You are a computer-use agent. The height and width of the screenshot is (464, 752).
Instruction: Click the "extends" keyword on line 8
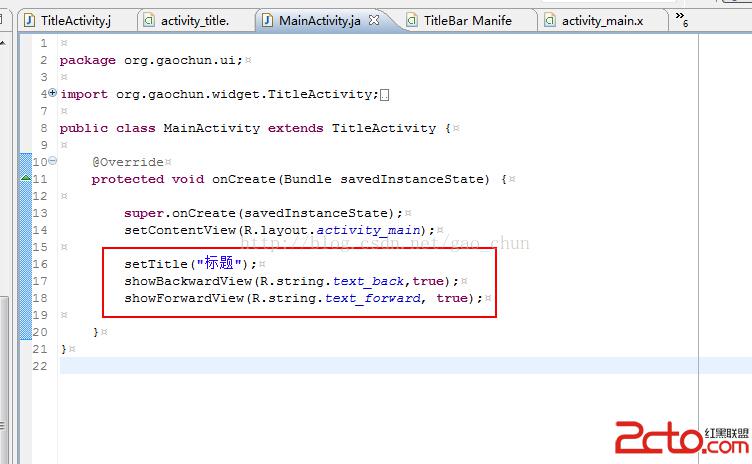coord(295,129)
